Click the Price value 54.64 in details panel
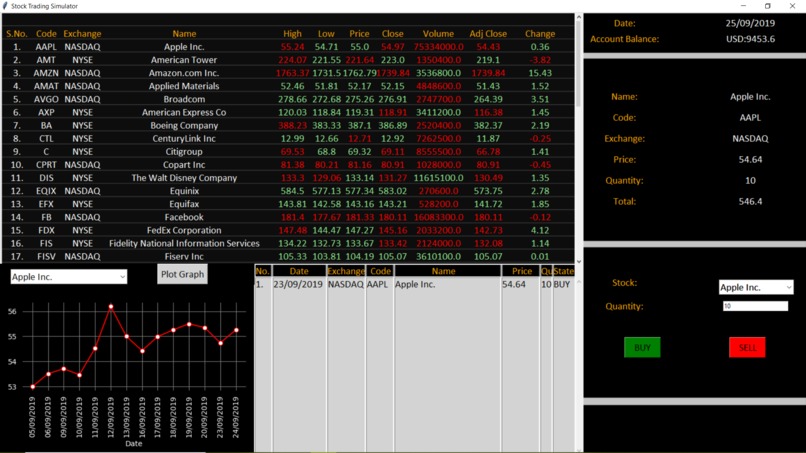 (x=750, y=159)
